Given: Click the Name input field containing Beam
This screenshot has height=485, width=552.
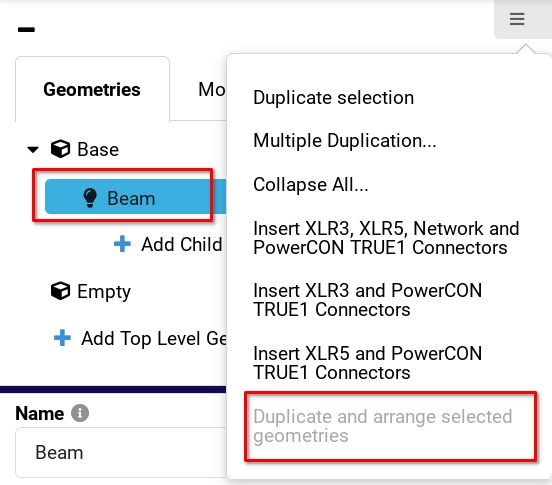Looking at the screenshot, I should (x=121, y=452).
